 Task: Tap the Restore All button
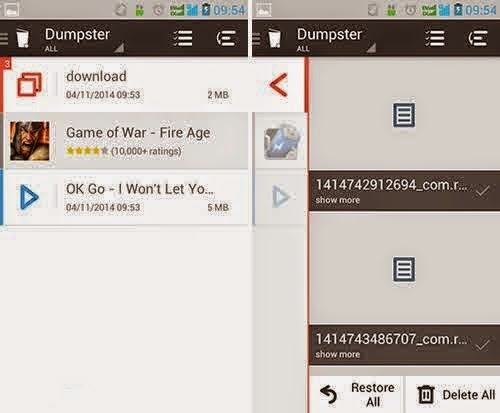click(x=356, y=395)
